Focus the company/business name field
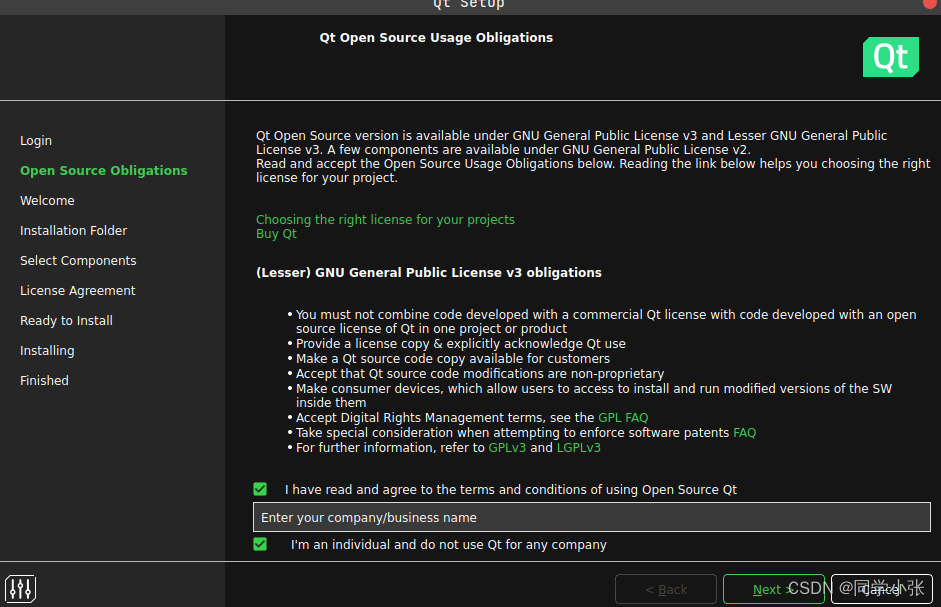Image resolution: width=941 pixels, height=607 pixels. pyautogui.click(x=592, y=517)
